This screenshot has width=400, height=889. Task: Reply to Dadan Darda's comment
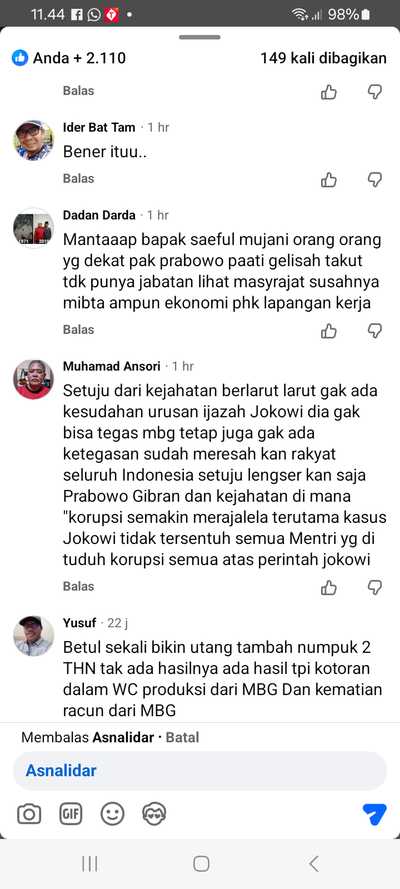[78, 329]
